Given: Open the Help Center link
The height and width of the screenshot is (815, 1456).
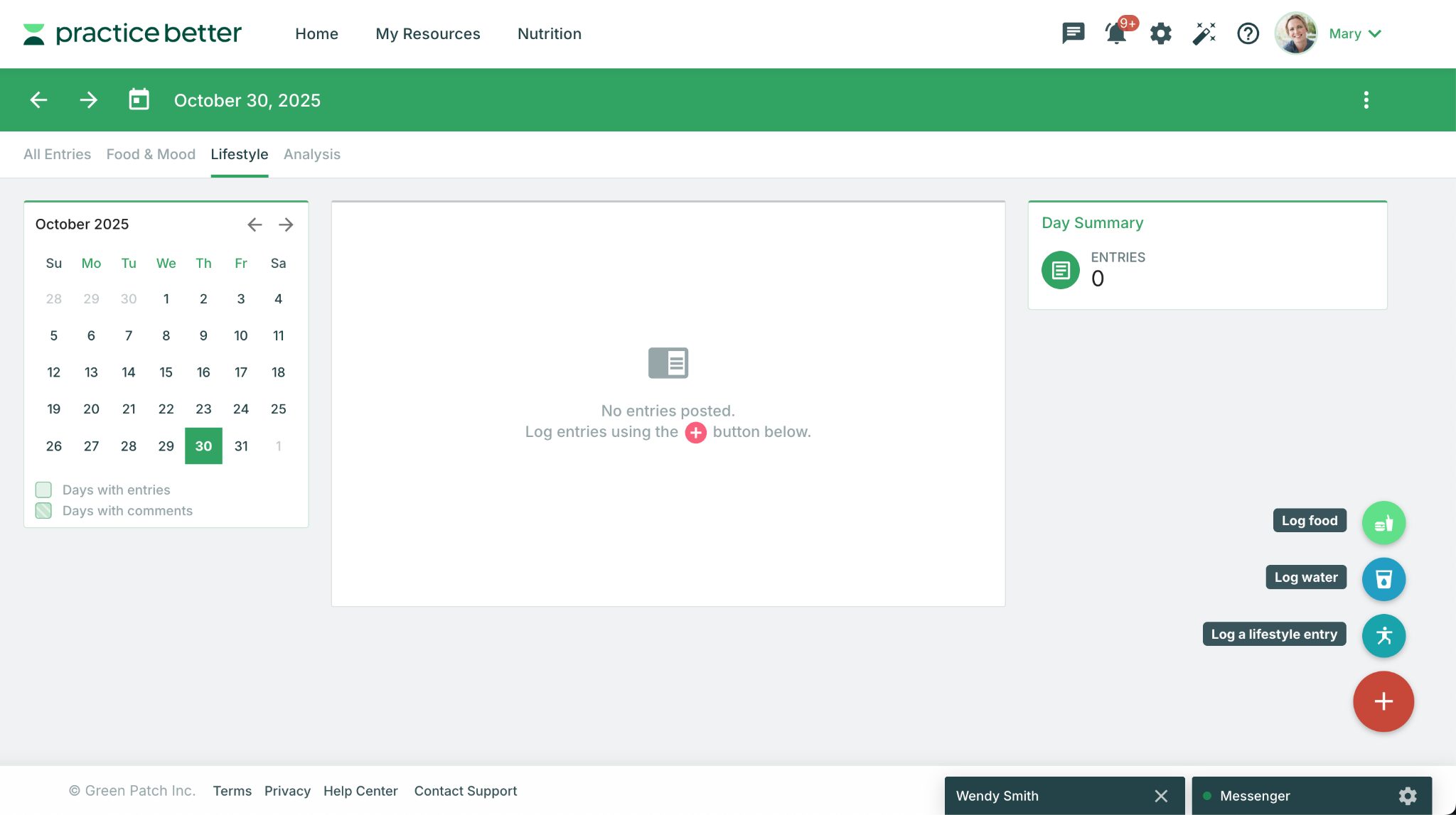Looking at the screenshot, I should click(x=360, y=791).
